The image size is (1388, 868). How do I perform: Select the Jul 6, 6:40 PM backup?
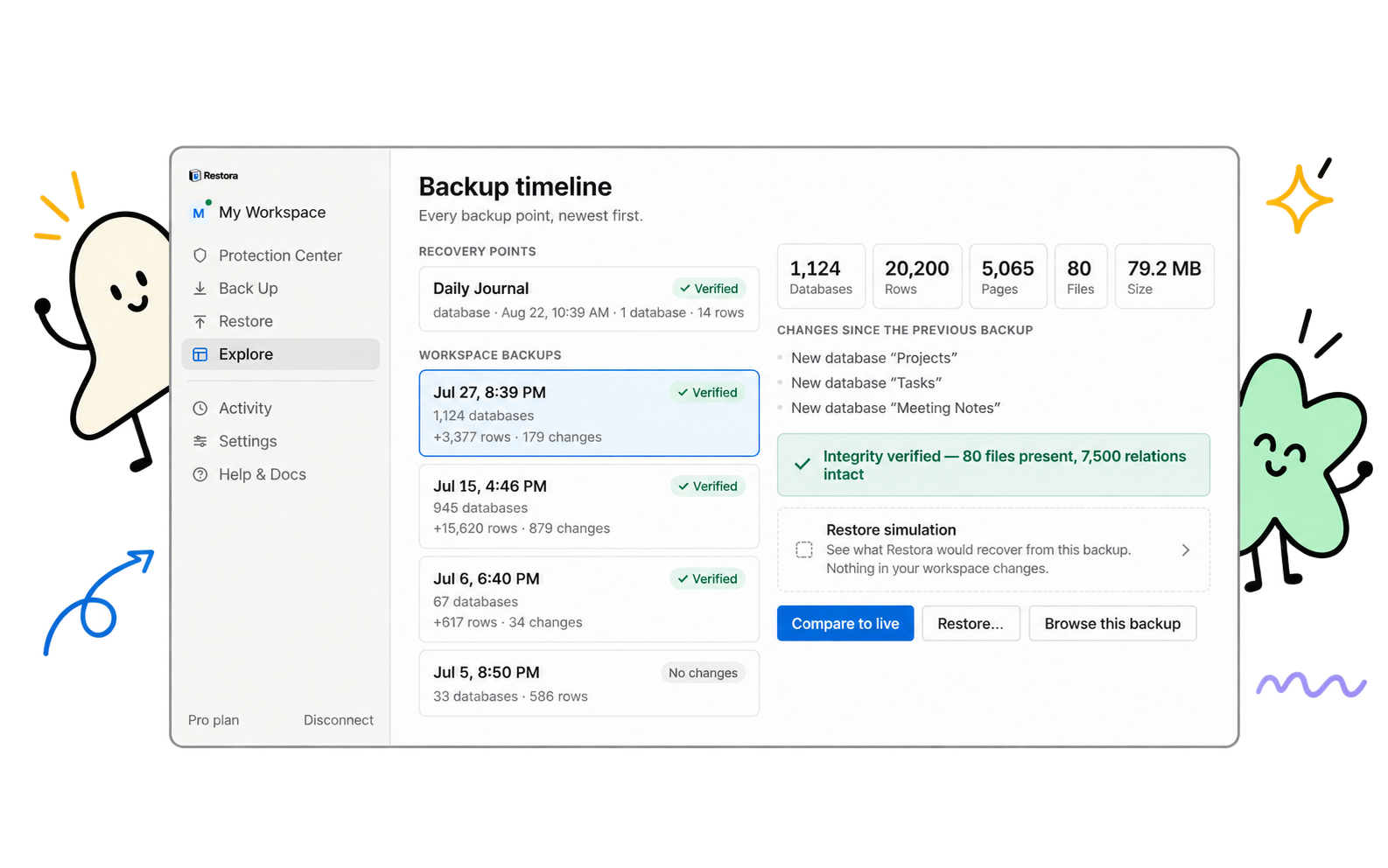point(589,599)
